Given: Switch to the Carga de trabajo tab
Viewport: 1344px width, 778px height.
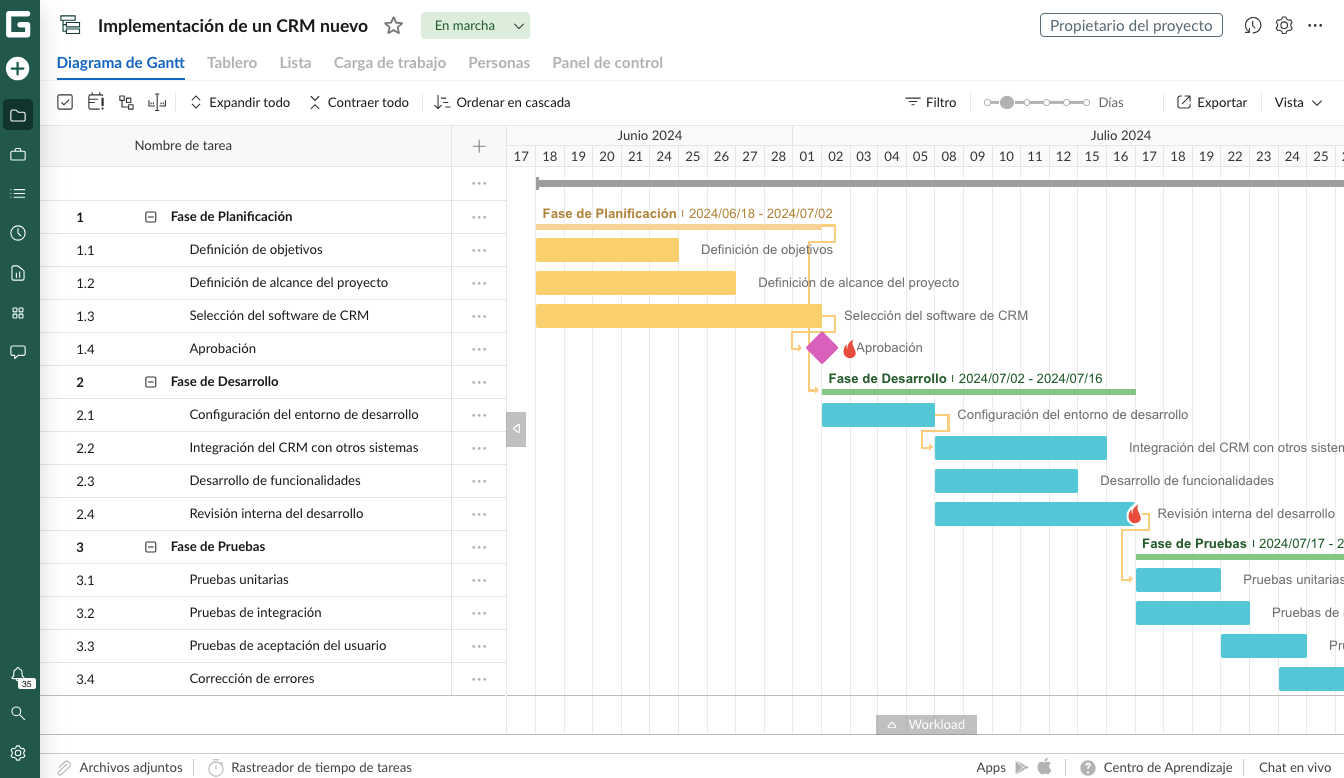Looking at the screenshot, I should 390,62.
